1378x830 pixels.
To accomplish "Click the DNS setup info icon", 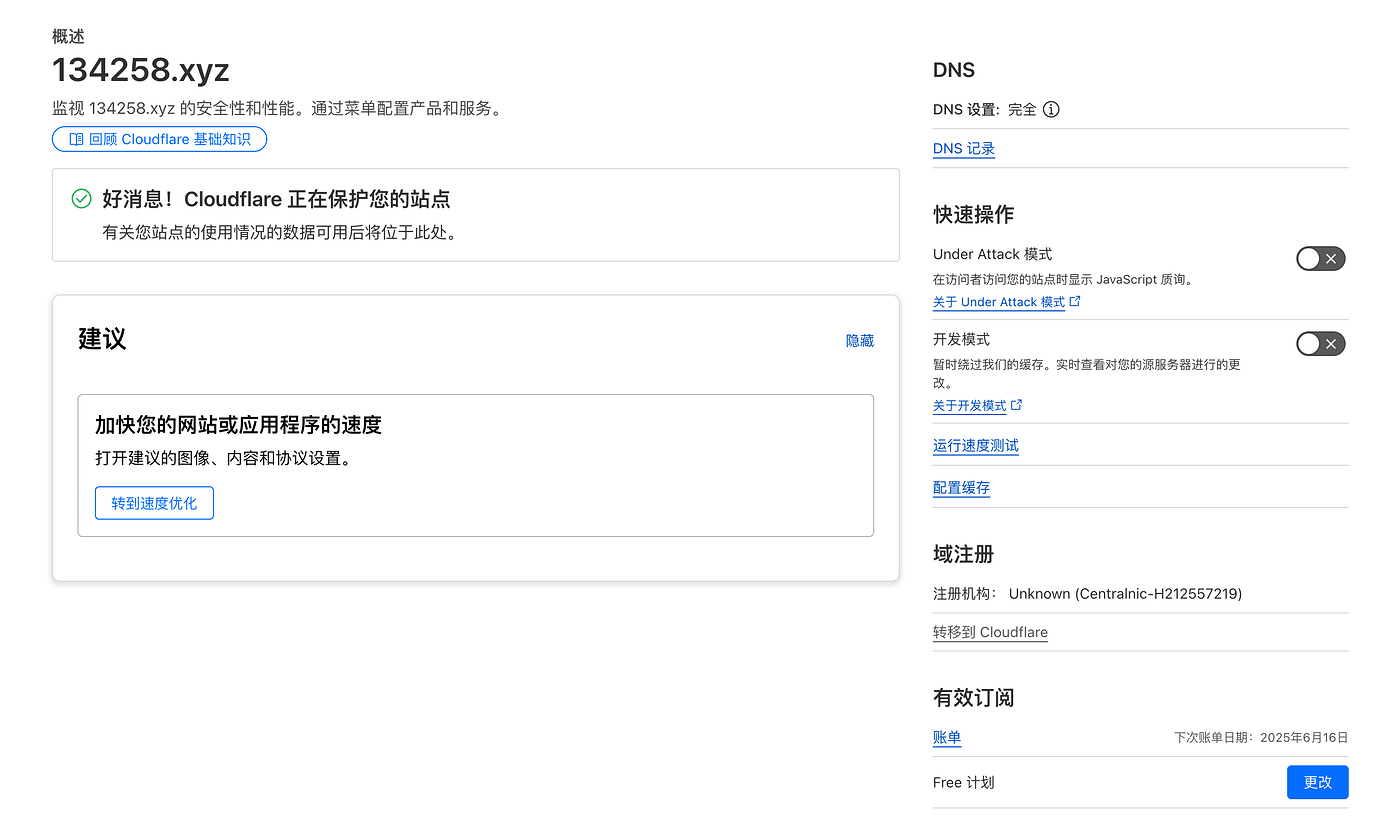I will [1051, 110].
